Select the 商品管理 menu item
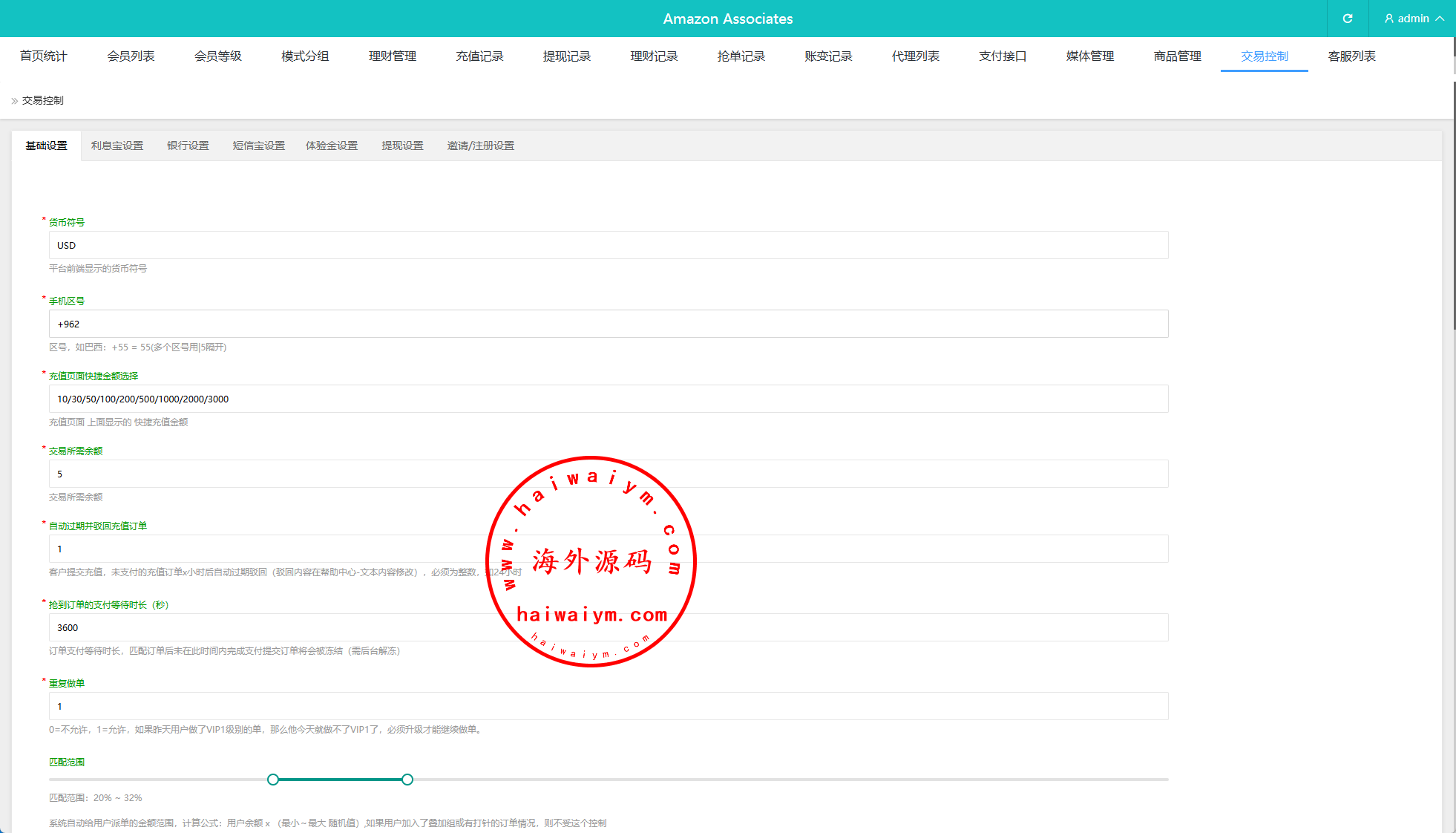Screen dimensions: 1456x833 [x=1177, y=56]
